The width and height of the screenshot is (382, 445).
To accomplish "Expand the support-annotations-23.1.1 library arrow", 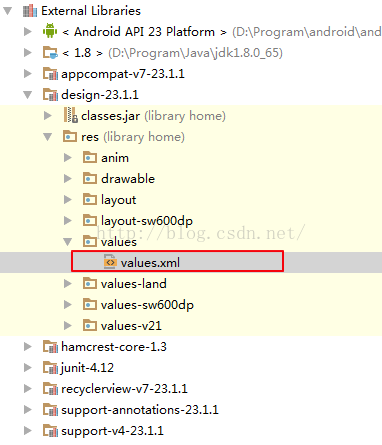I will tap(28, 410).
